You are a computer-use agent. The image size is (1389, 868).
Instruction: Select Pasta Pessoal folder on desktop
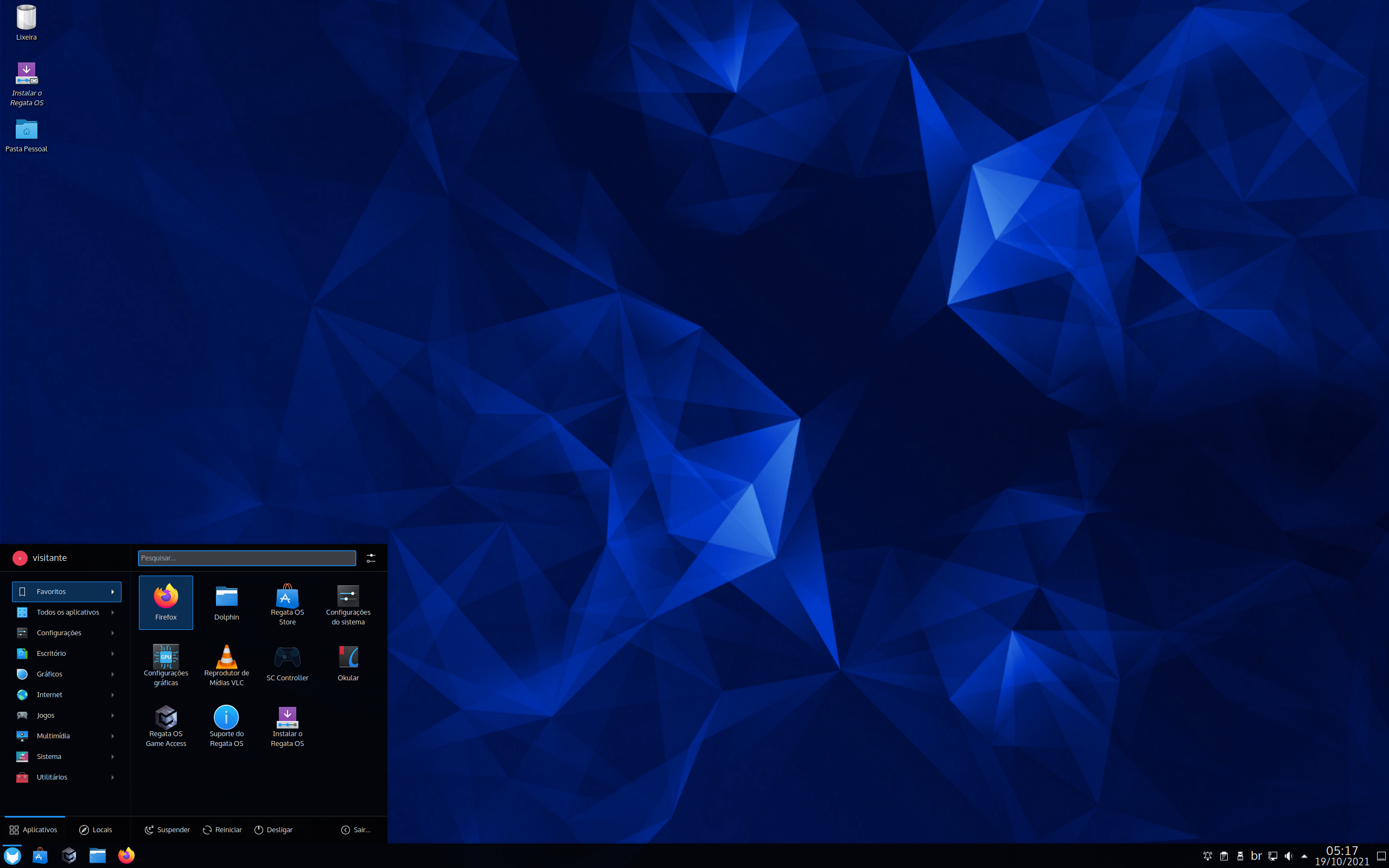(27, 136)
